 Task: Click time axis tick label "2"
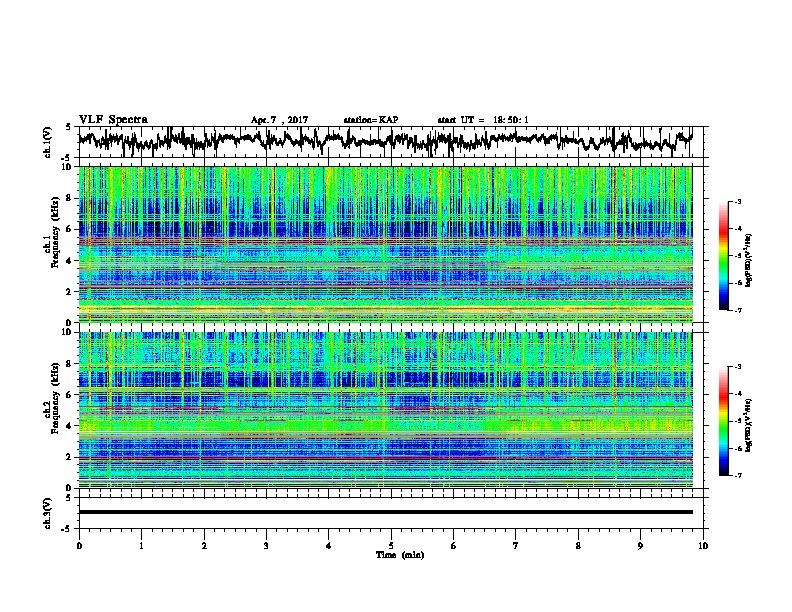click(x=204, y=546)
